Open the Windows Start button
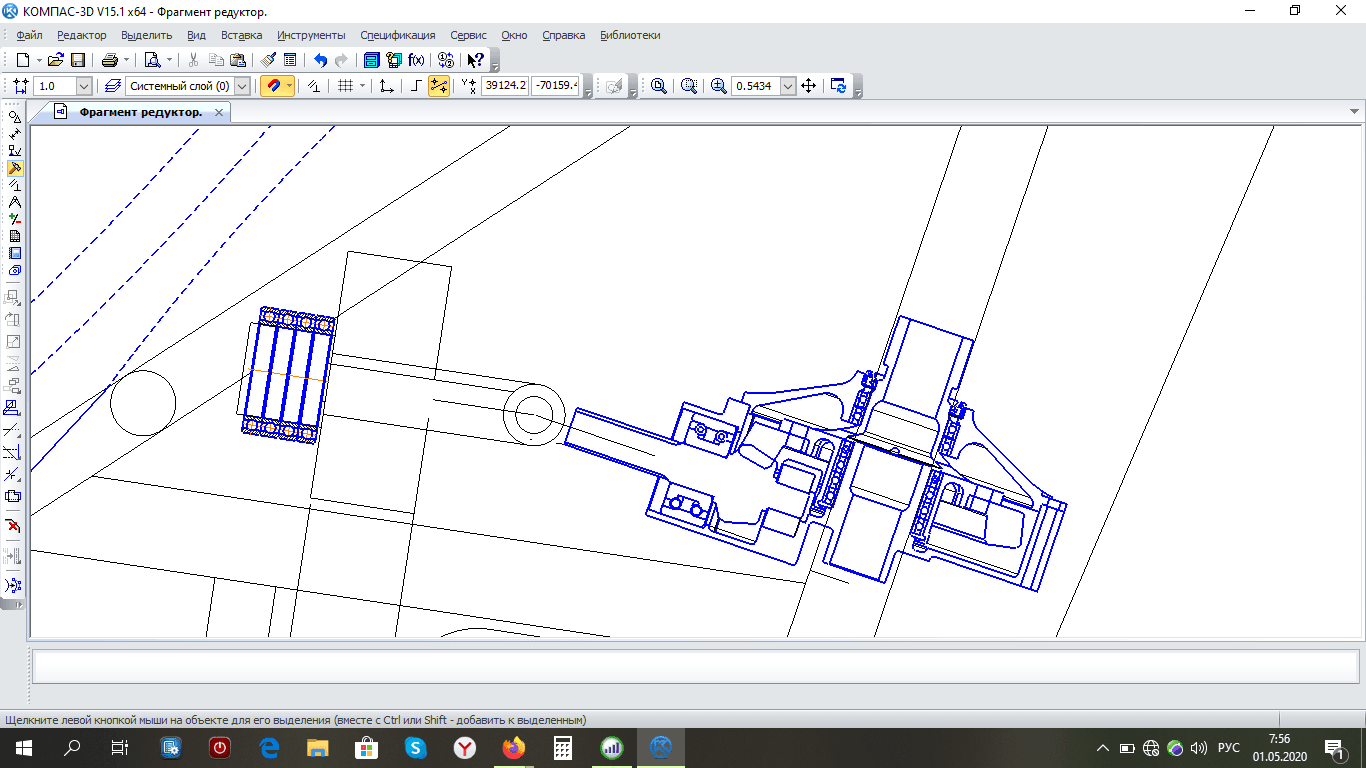Image resolution: width=1366 pixels, height=768 pixels. [x=23, y=747]
